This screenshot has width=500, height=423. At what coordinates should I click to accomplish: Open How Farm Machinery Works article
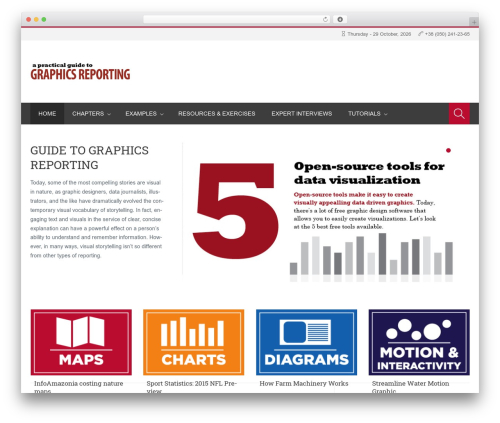[x=304, y=383]
